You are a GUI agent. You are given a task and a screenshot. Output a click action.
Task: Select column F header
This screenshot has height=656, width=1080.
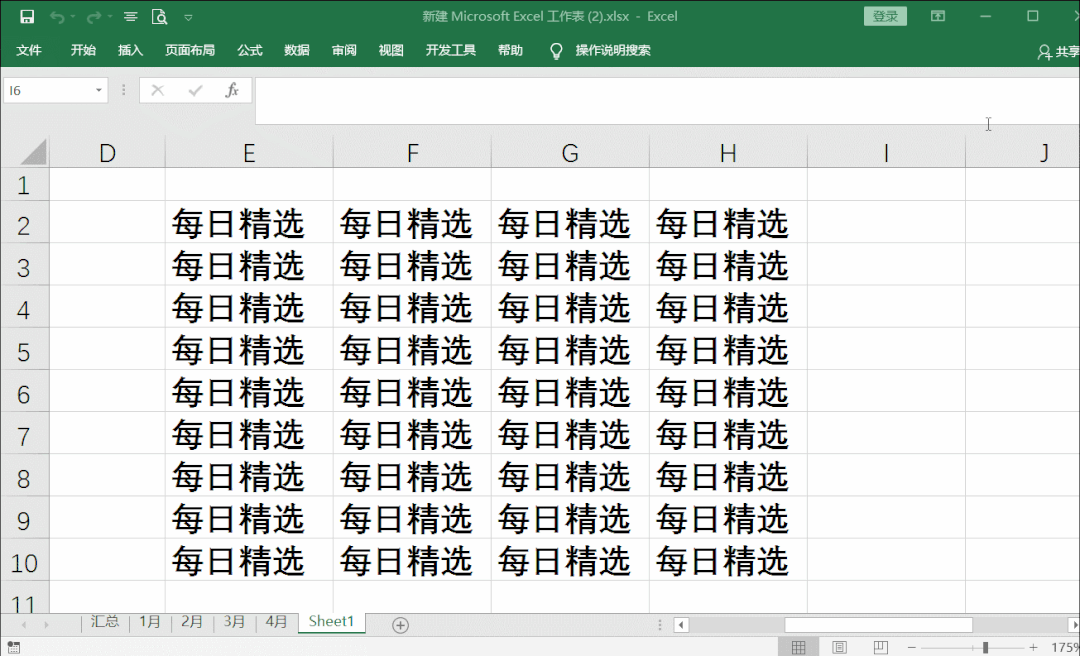click(x=413, y=152)
